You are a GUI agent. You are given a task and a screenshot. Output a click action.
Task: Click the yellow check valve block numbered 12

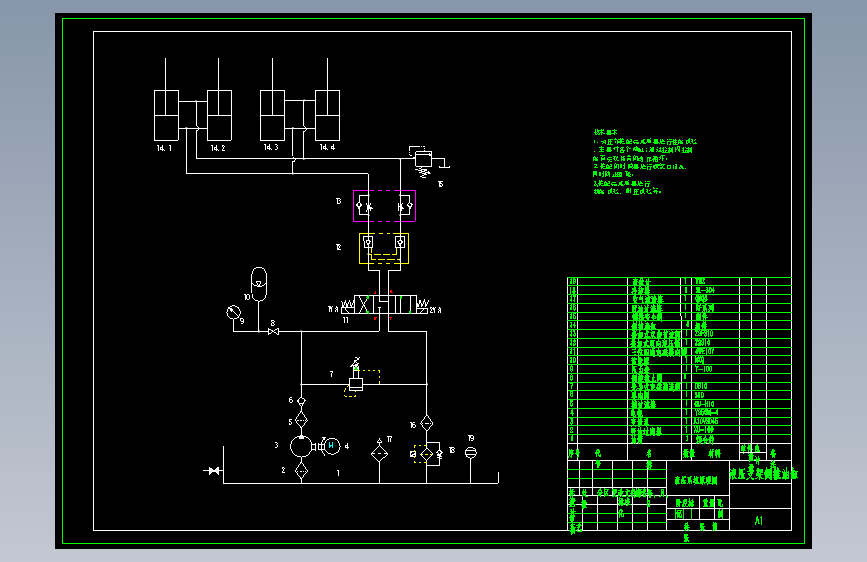pos(384,248)
